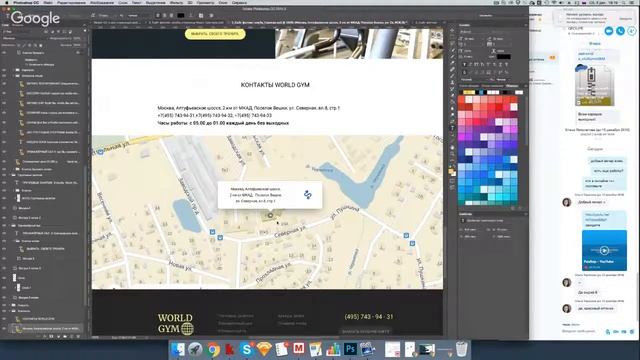Click the footer phone (495) 743-94-31

tap(369, 317)
